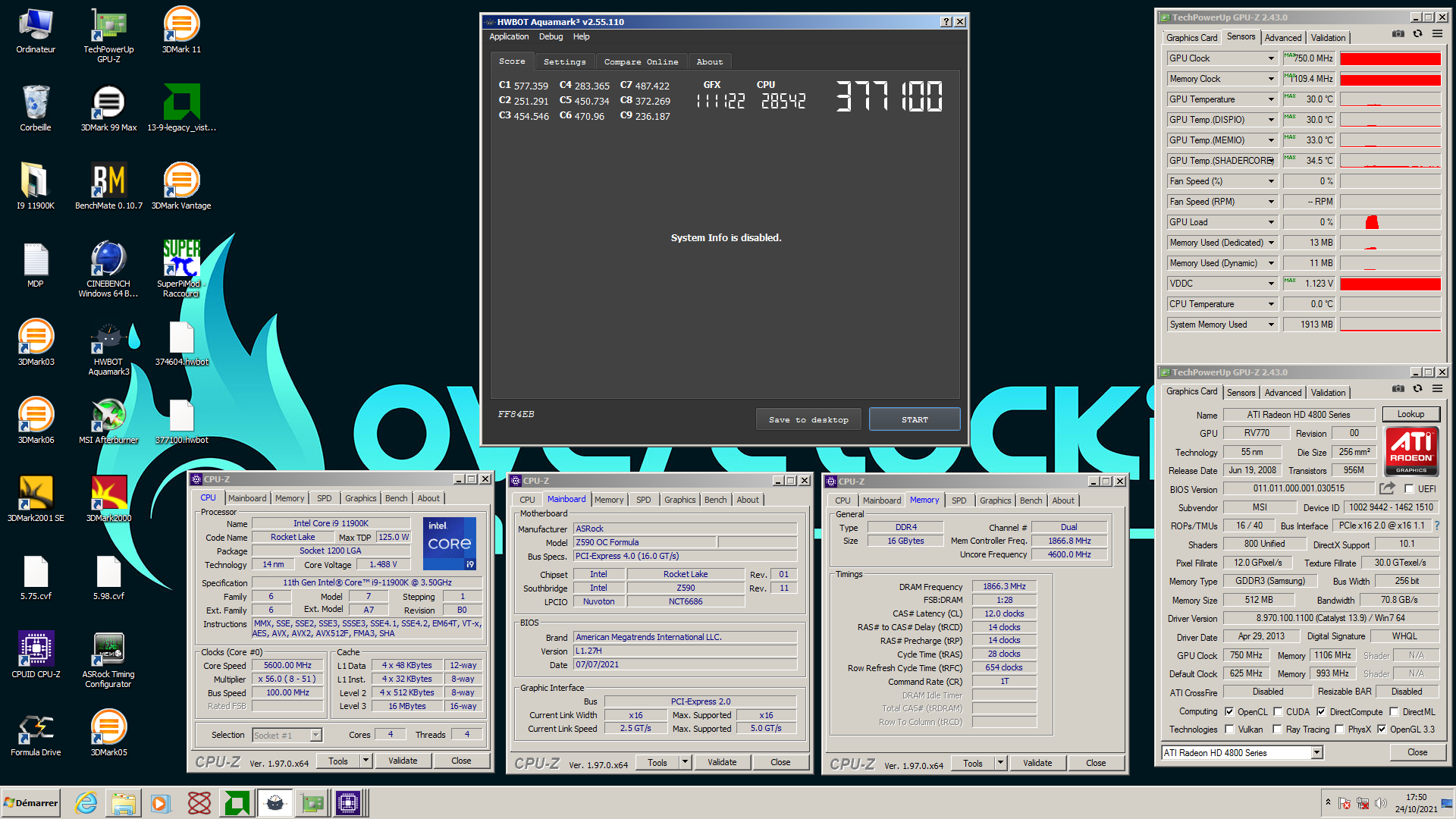Open the SuperPiMod shortcut icon

click(x=181, y=269)
